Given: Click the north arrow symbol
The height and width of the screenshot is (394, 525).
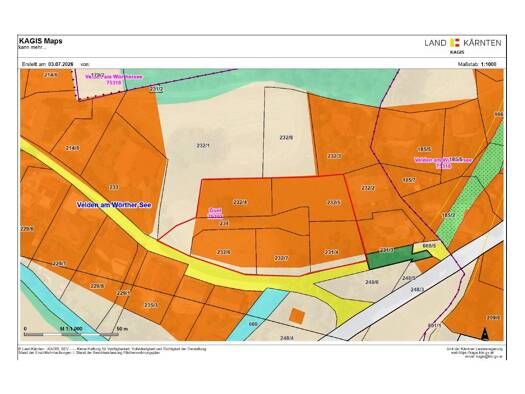Looking at the screenshot, I should pyautogui.click(x=484, y=334).
